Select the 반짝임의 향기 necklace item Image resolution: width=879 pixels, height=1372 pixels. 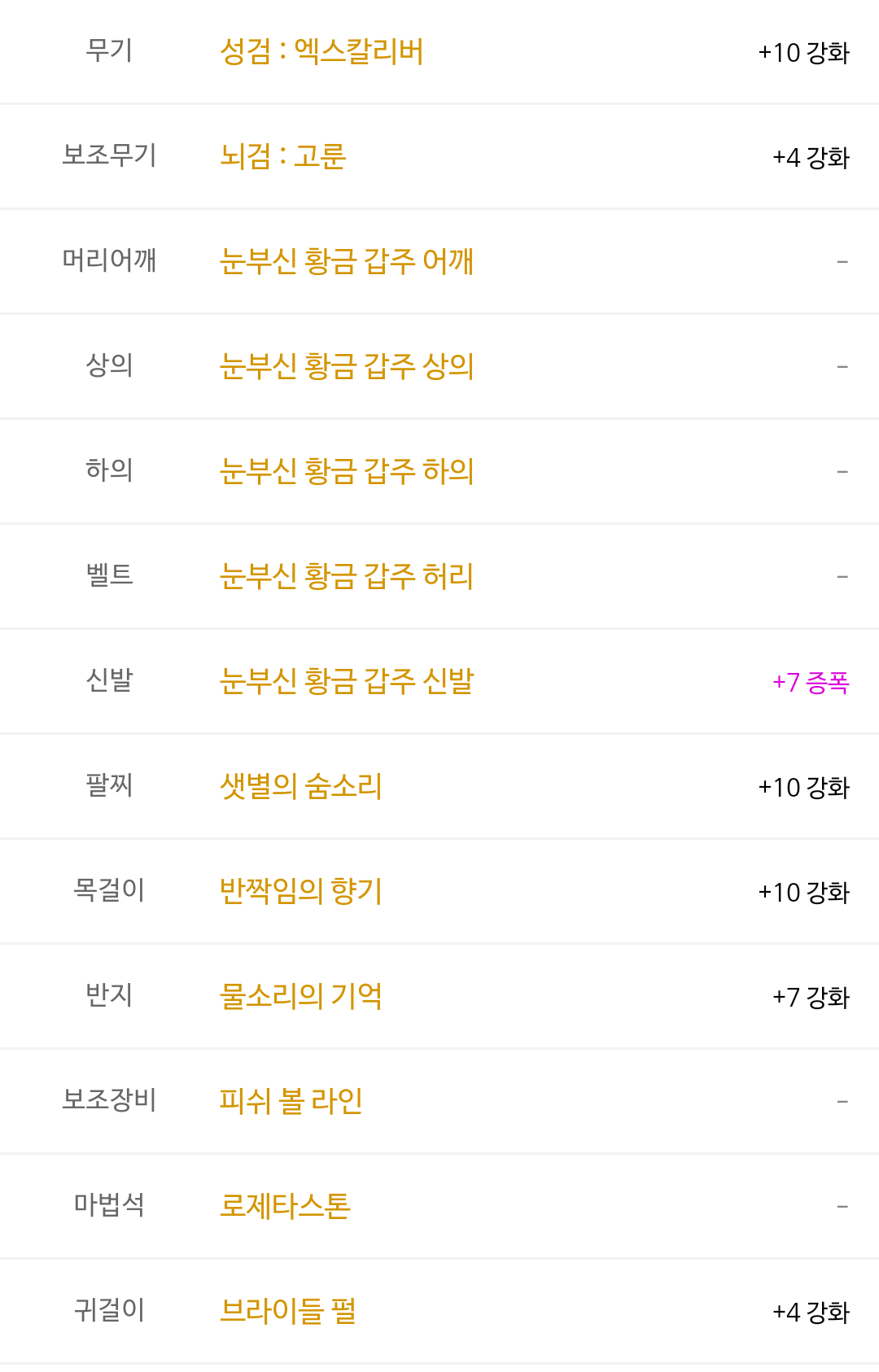pos(301,891)
